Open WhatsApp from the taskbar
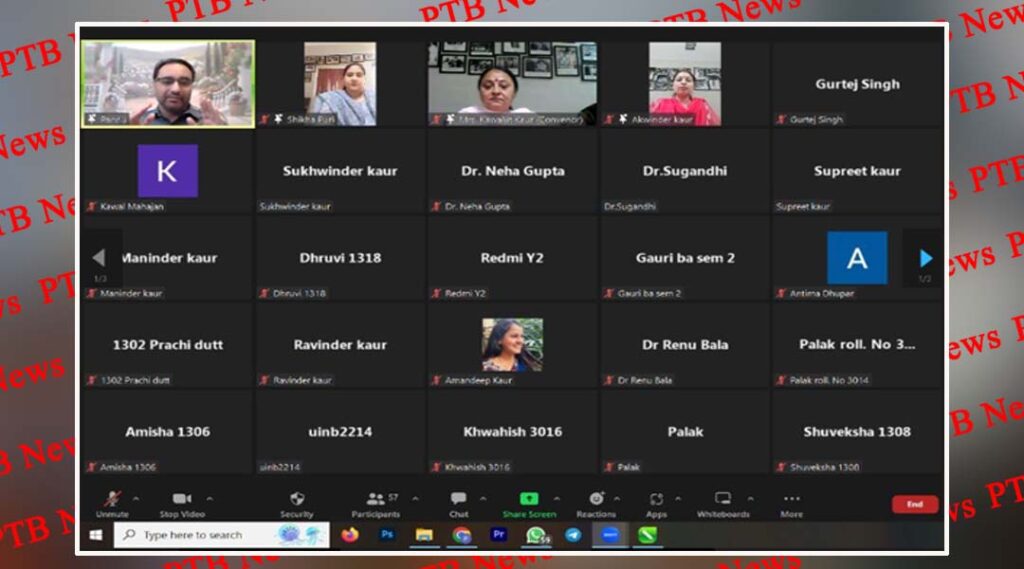Image resolution: width=1024 pixels, height=569 pixels. pos(537,535)
